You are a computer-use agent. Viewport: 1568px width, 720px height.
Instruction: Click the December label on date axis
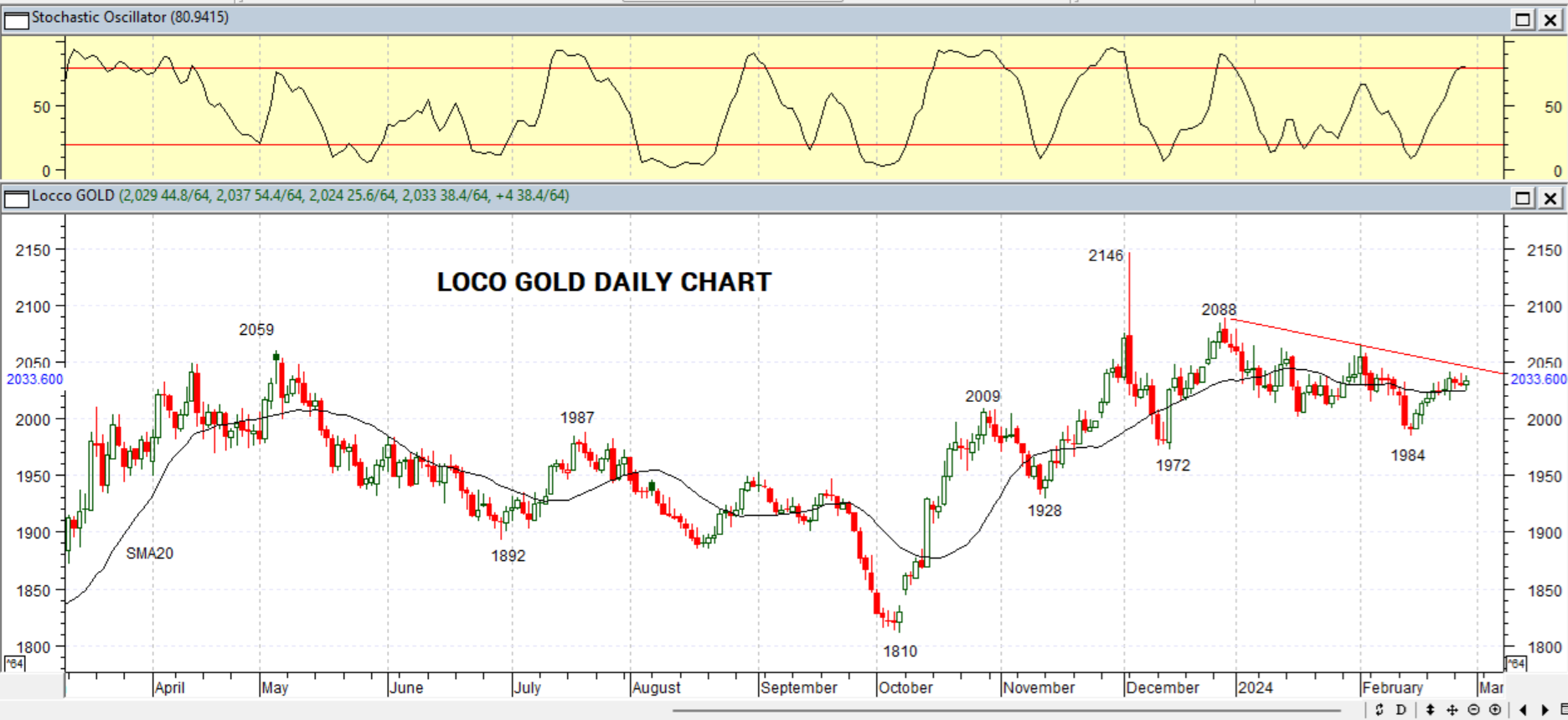[1163, 687]
